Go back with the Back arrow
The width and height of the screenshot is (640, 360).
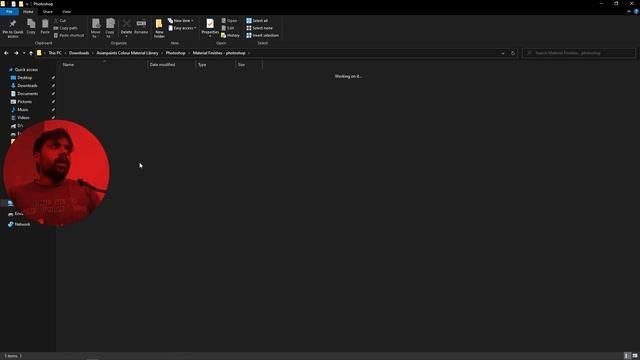pyautogui.click(x=6, y=53)
